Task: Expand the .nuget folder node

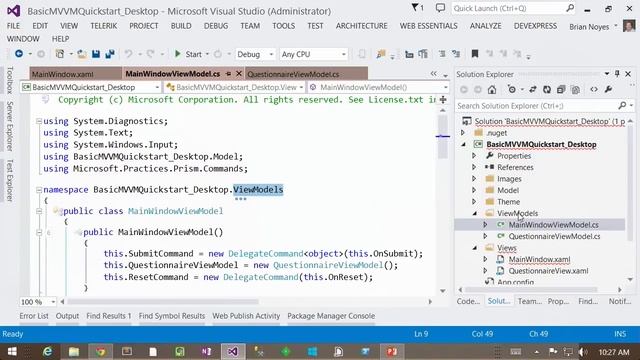Action: [463, 133]
